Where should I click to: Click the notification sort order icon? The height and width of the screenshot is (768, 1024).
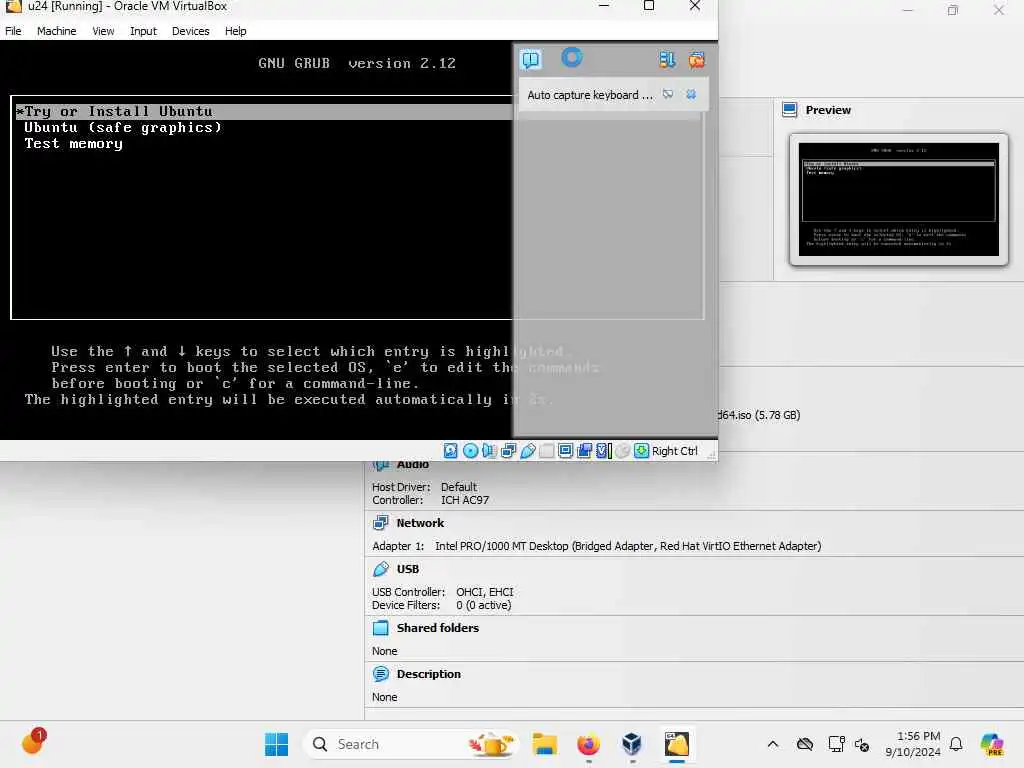[x=667, y=60]
